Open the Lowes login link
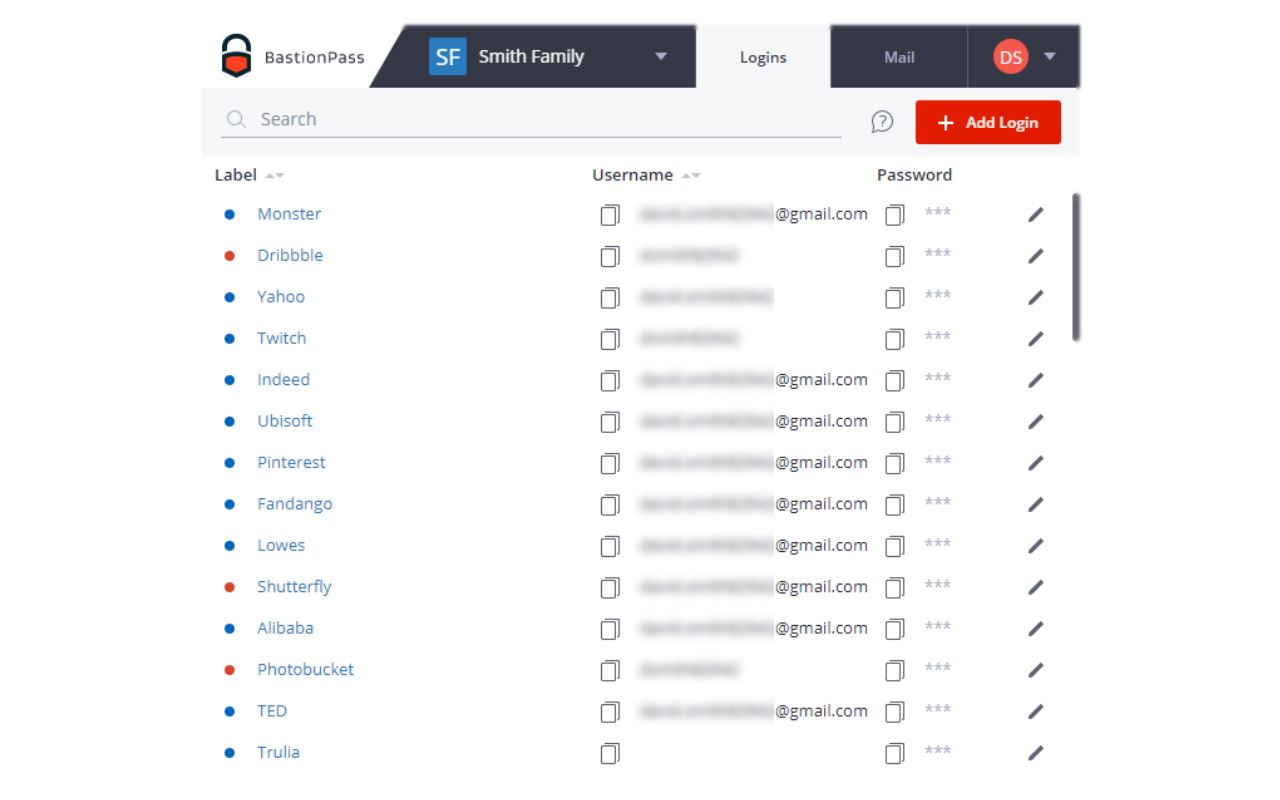 click(281, 546)
